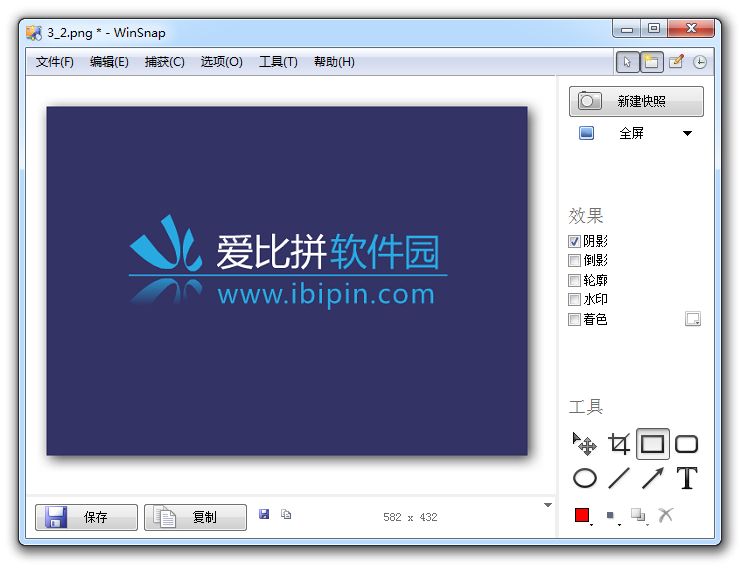The height and width of the screenshot is (569, 740).
Task: Select the Ellipse tool
Action: [x=585, y=478]
